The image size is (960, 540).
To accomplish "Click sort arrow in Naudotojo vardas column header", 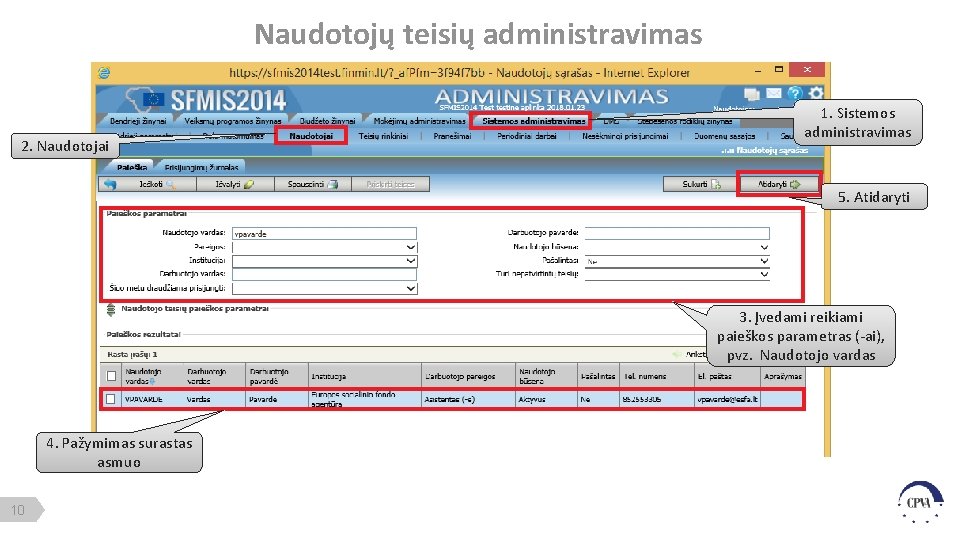I will (152, 381).
